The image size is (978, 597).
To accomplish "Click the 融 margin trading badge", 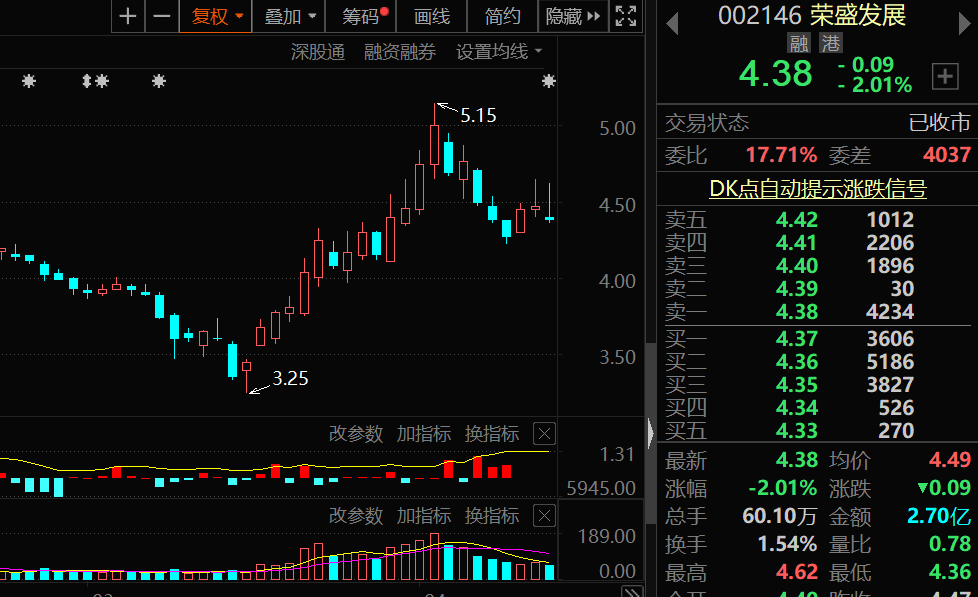I will pyautogui.click(x=799, y=44).
